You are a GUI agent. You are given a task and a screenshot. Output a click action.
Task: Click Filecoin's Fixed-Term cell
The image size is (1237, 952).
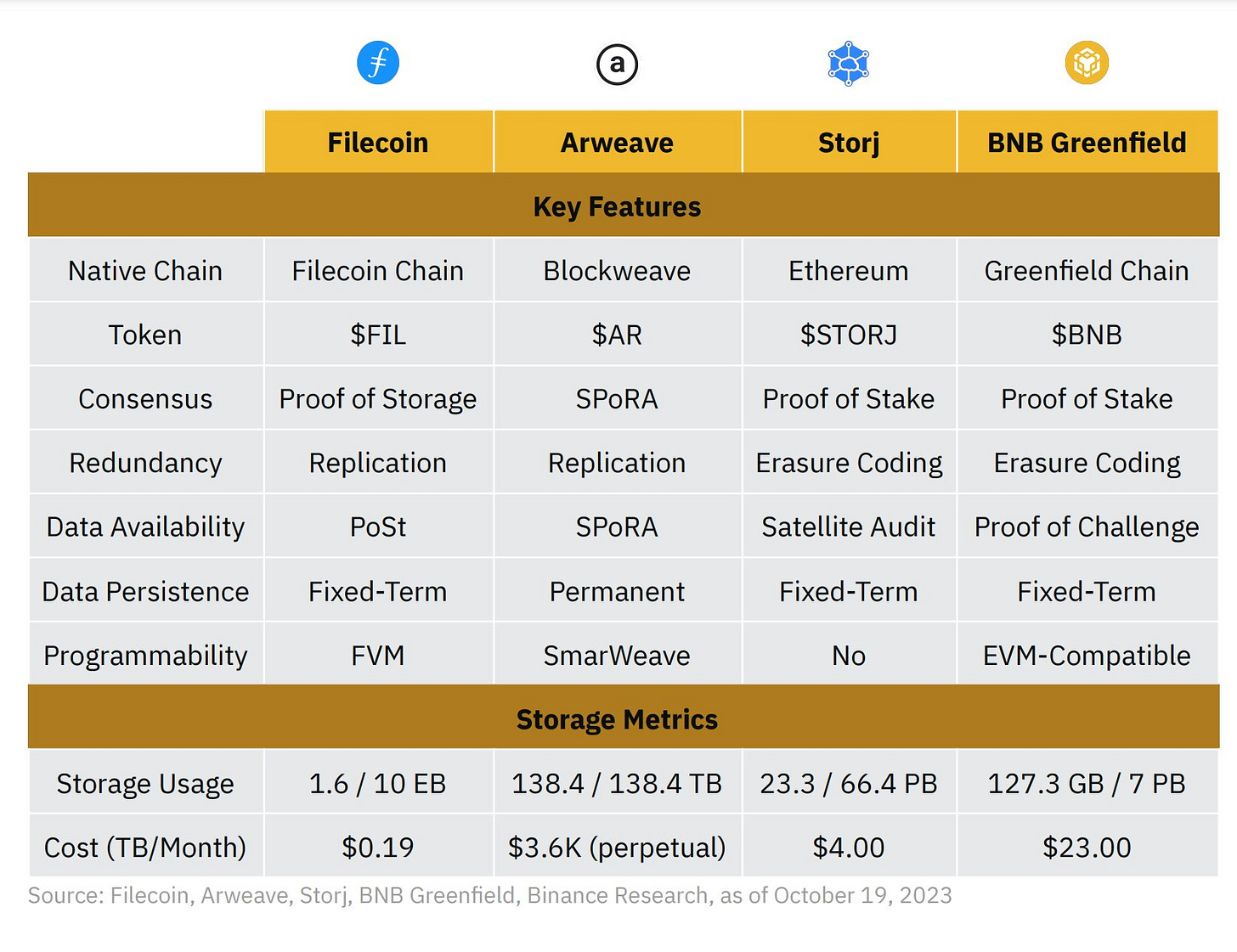pyautogui.click(x=379, y=591)
